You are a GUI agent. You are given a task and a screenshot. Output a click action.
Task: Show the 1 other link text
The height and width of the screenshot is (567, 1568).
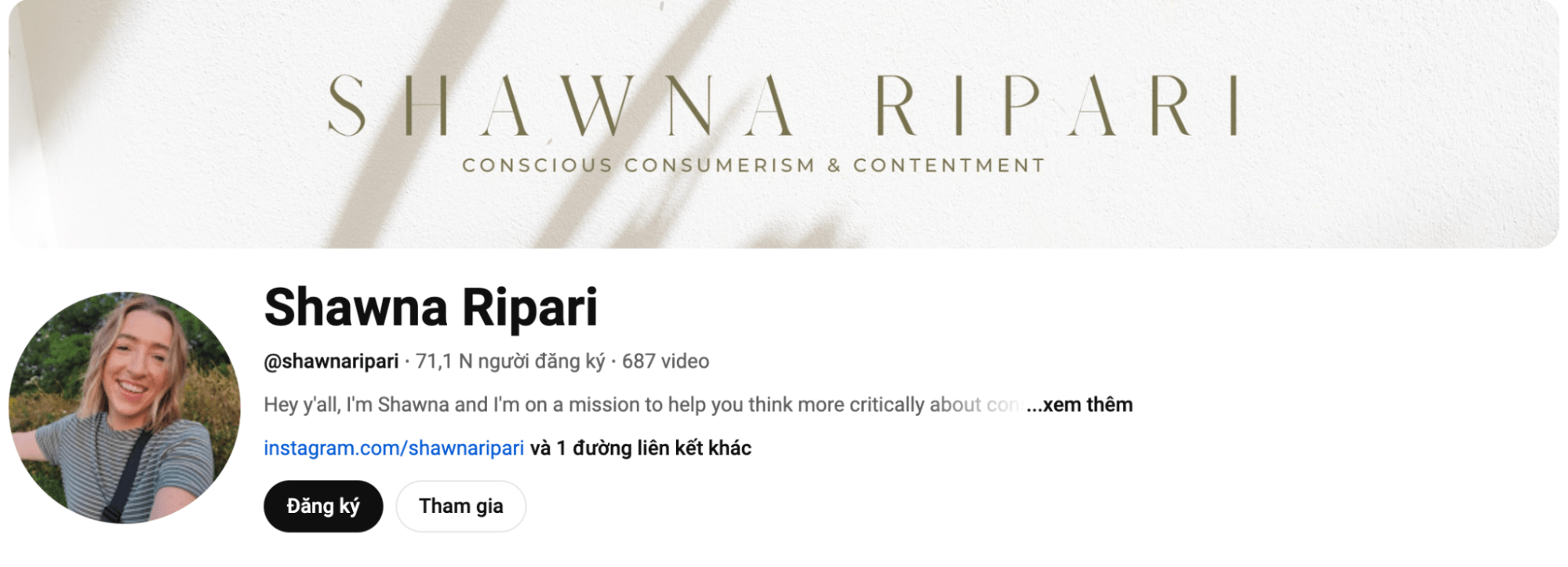tap(641, 448)
